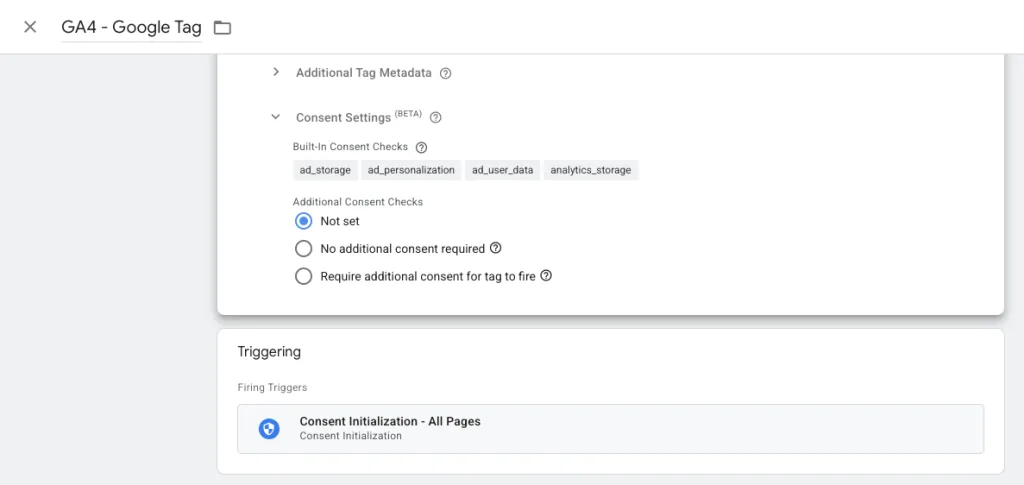Close the tag editor with the X icon
The height and width of the screenshot is (485, 1024).
(30, 27)
